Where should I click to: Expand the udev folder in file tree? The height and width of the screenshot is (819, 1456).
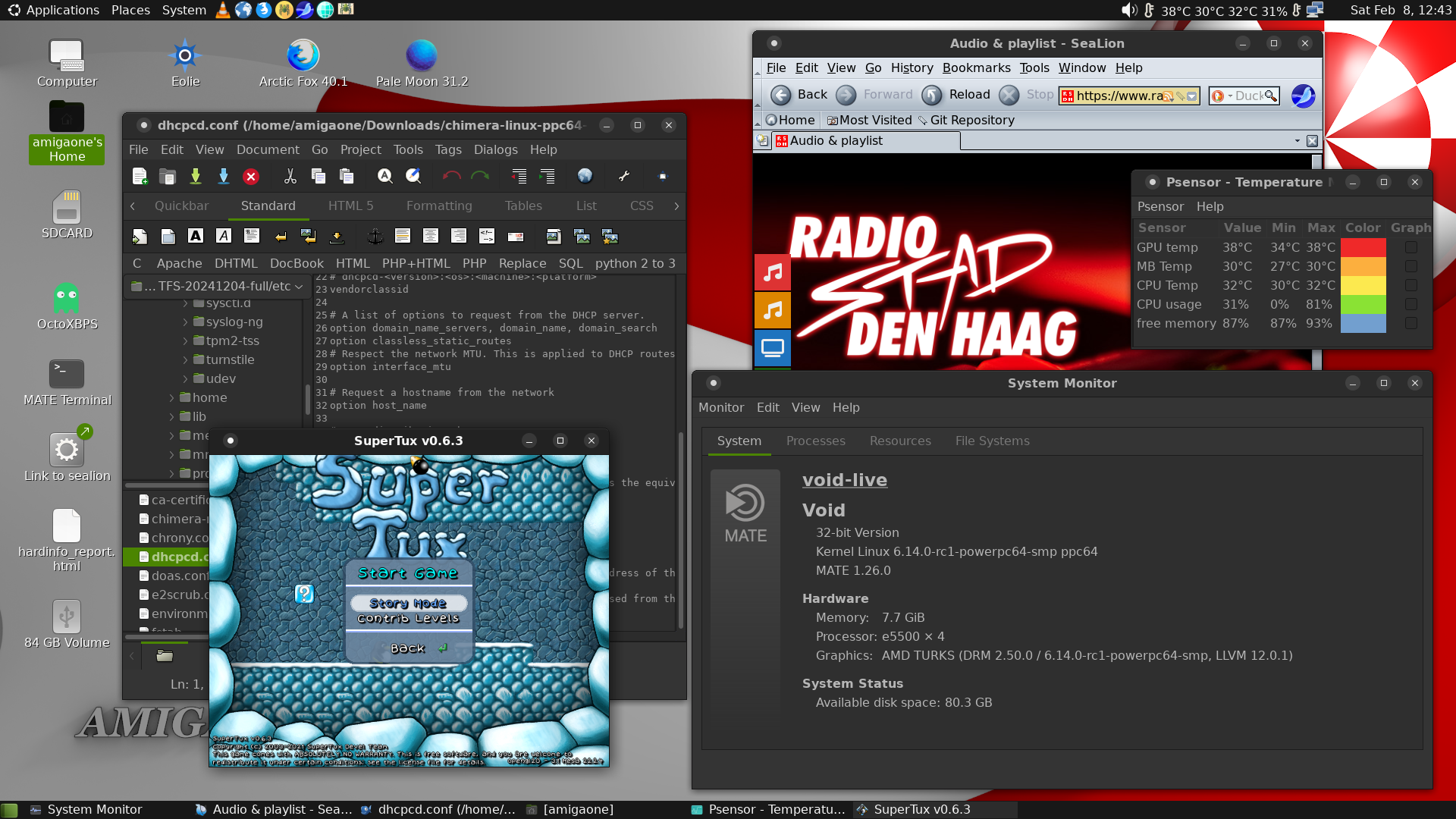(x=185, y=379)
